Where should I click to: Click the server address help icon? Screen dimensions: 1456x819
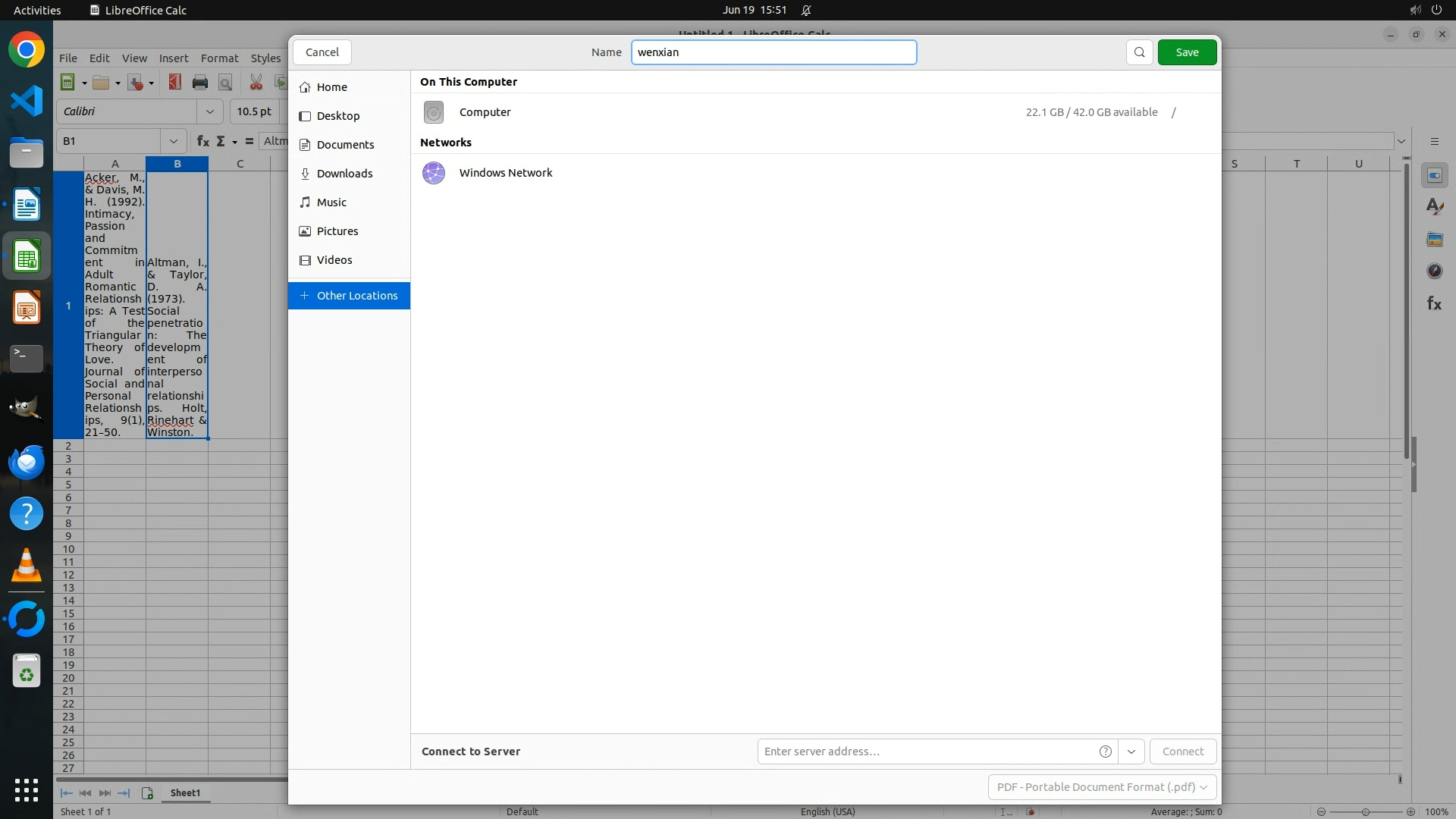coord(1105,752)
